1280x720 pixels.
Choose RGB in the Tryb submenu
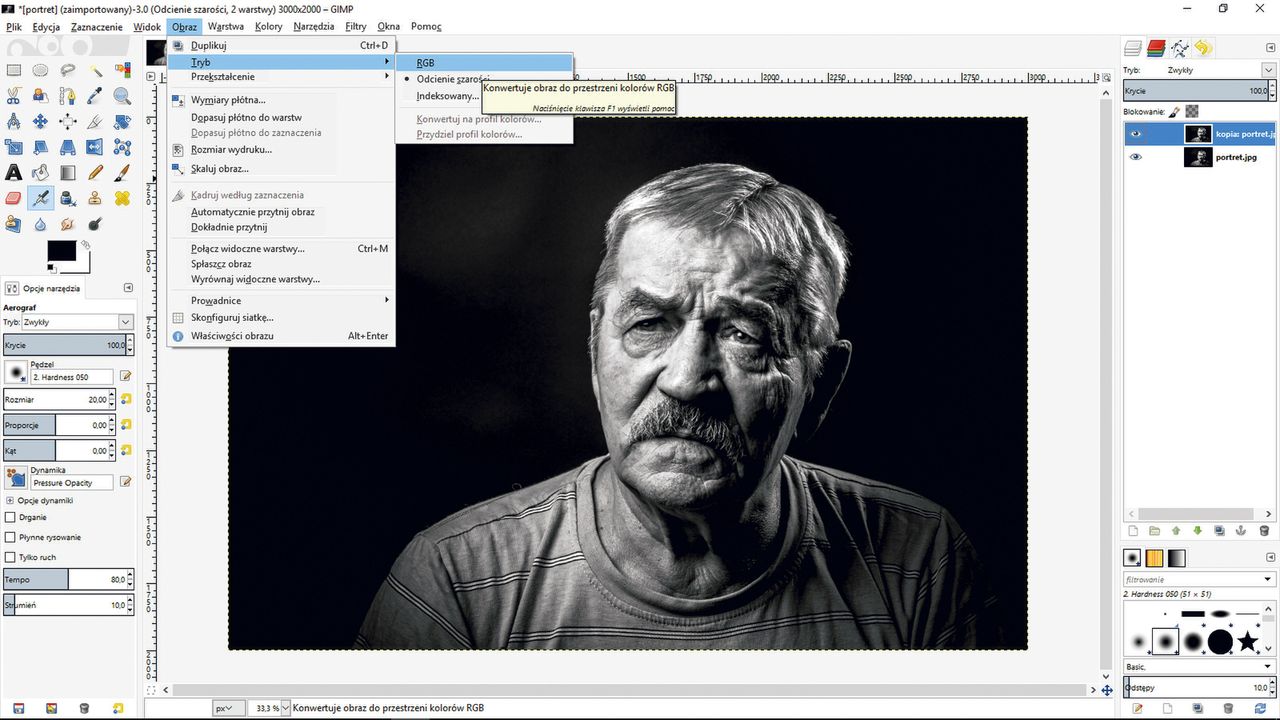pos(485,63)
